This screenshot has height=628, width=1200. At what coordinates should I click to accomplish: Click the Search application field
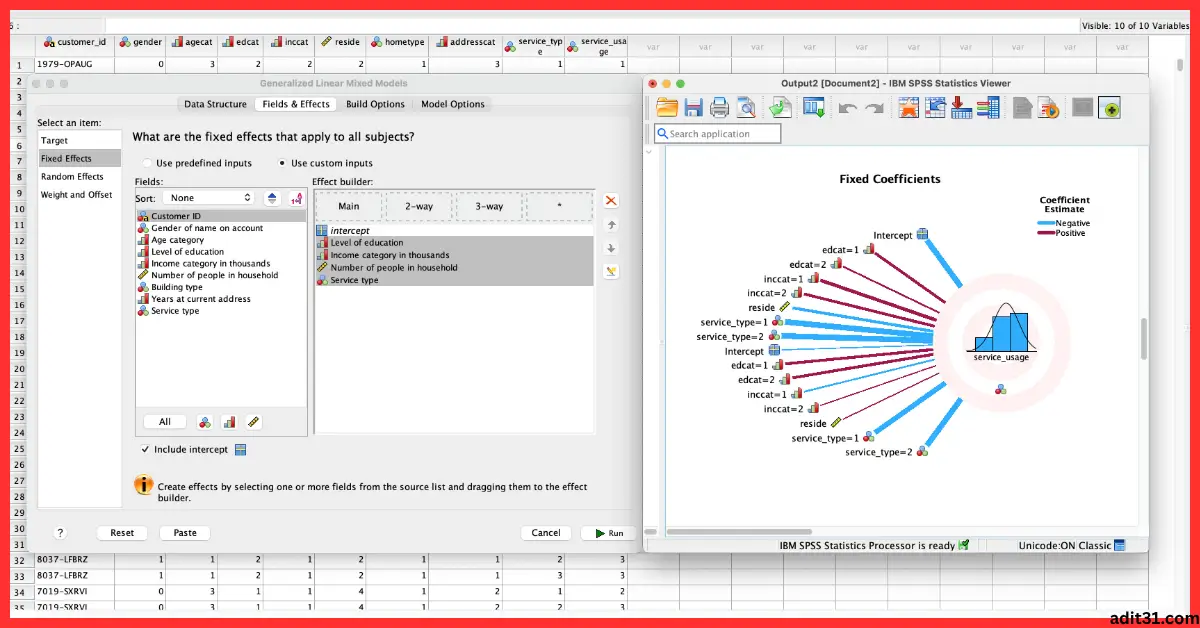(x=717, y=133)
